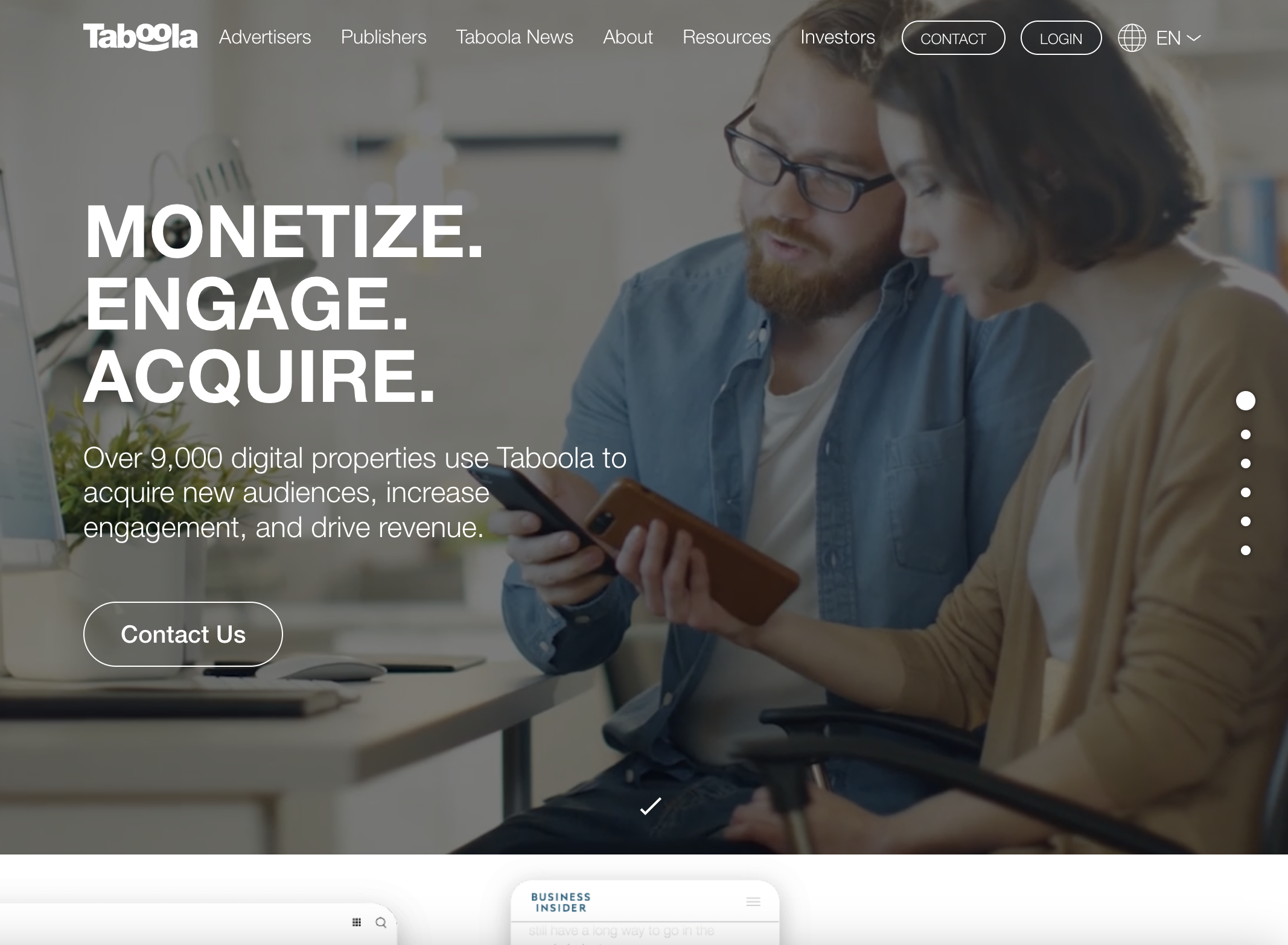Click the LOGIN button
1288x945 pixels.
[1061, 37]
